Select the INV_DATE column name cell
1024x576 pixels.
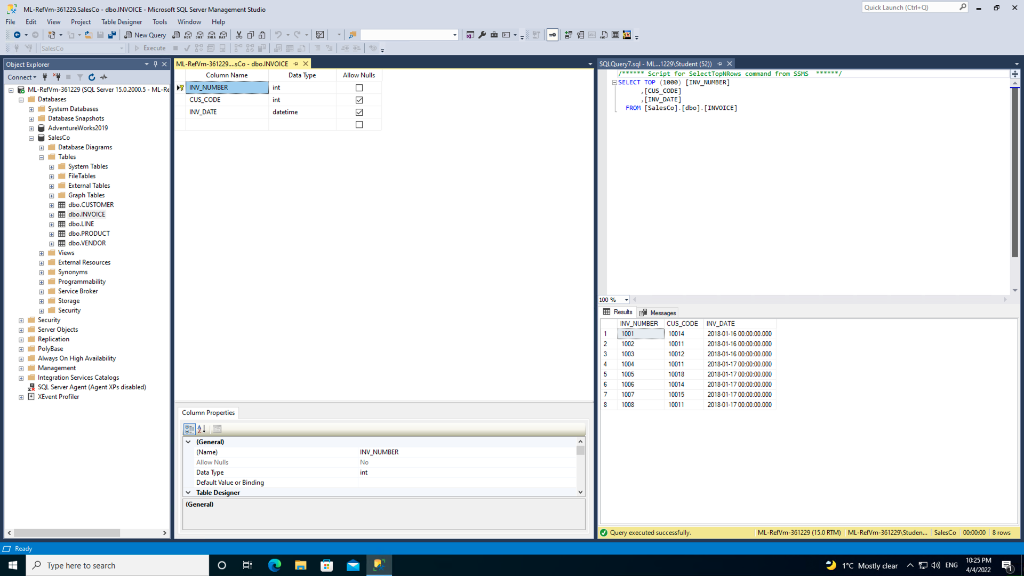coord(227,112)
